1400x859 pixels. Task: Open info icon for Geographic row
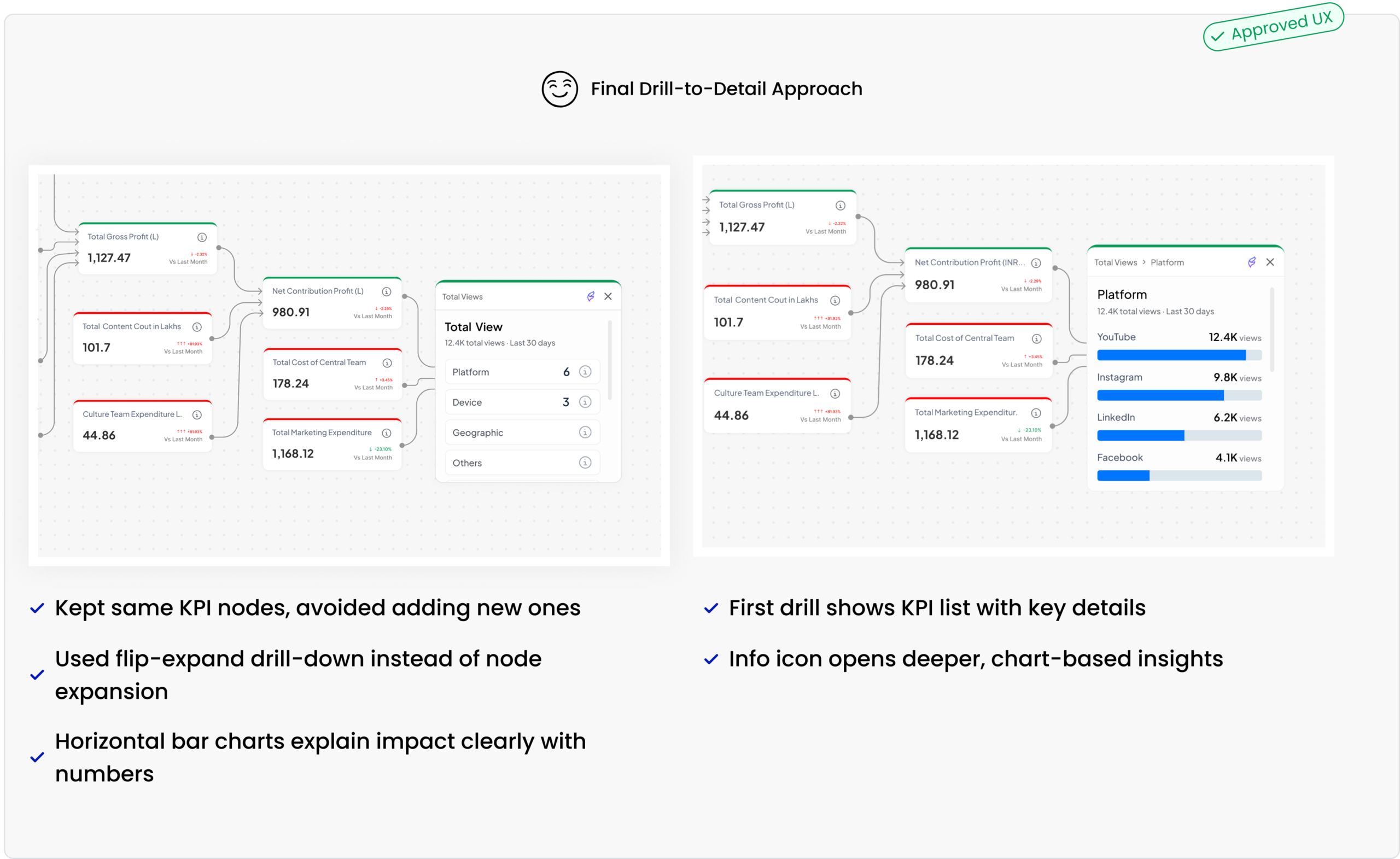(x=585, y=433)
